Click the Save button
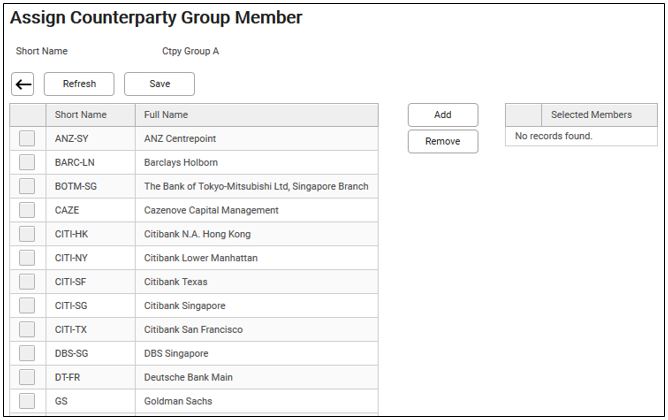 (159, 84)
